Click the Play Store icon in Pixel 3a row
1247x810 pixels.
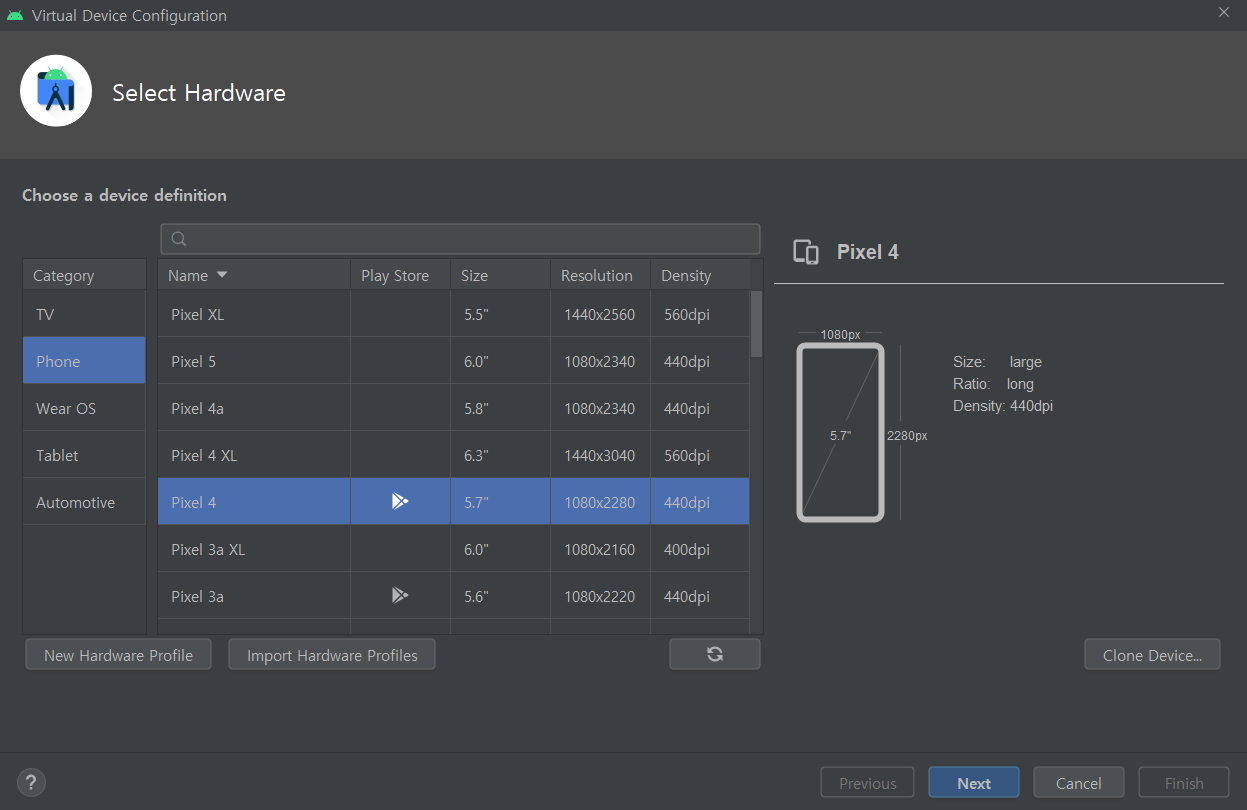399,595
